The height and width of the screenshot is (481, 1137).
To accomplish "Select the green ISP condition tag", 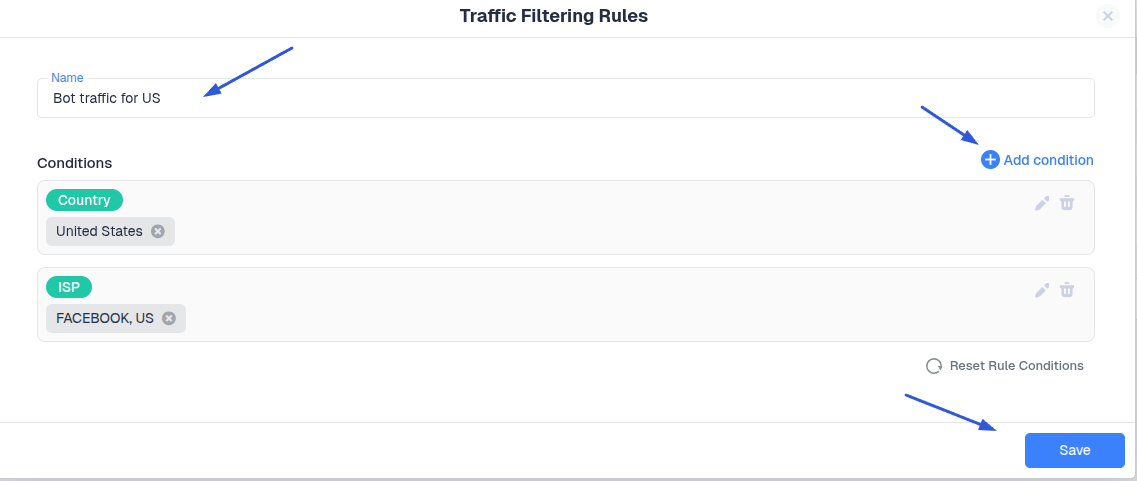I will [69, 287].
